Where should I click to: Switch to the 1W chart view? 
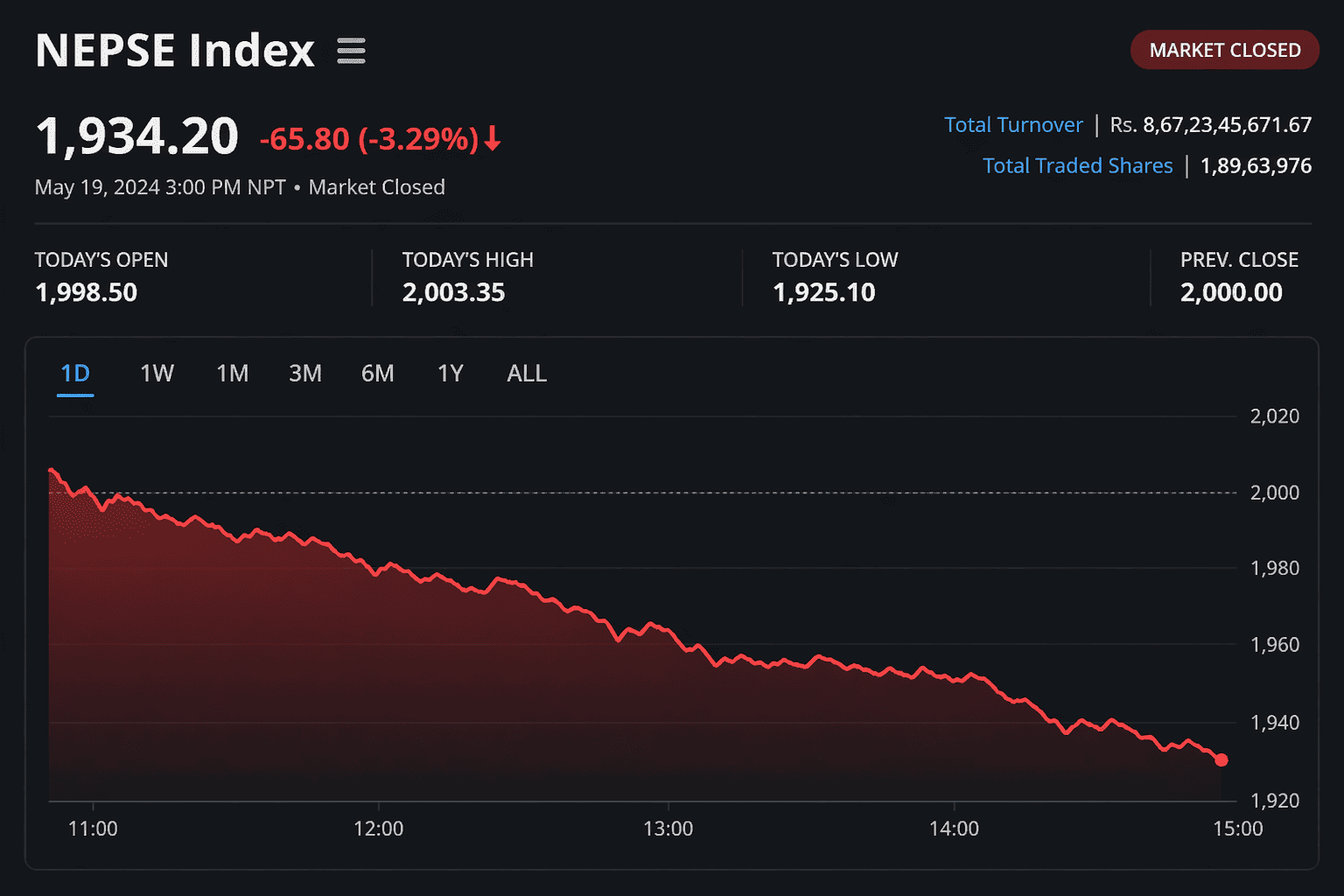[156, 373]
